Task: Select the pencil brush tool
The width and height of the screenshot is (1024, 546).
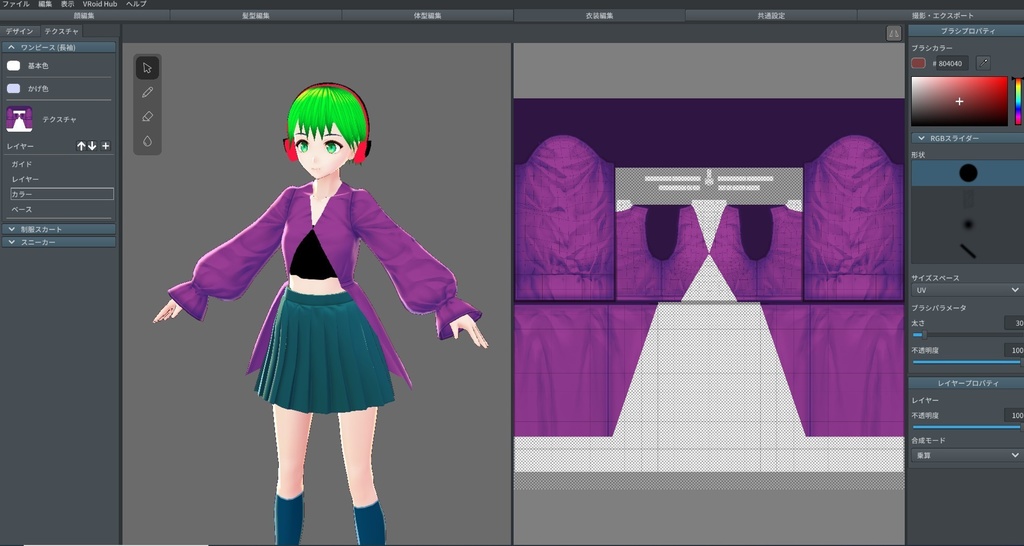Action: pyautogui.click(x=147, y=92)
